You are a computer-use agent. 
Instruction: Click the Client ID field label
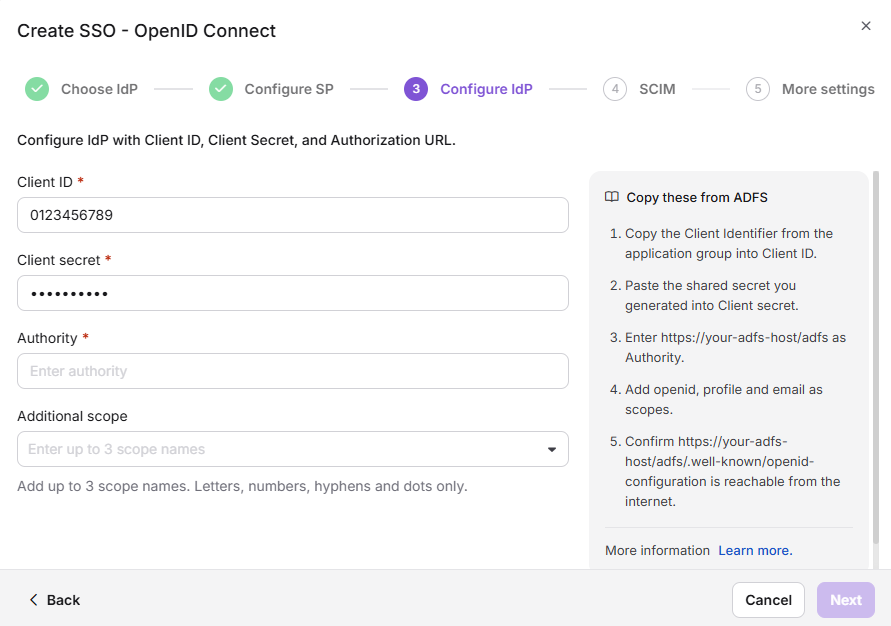point(45,182)
